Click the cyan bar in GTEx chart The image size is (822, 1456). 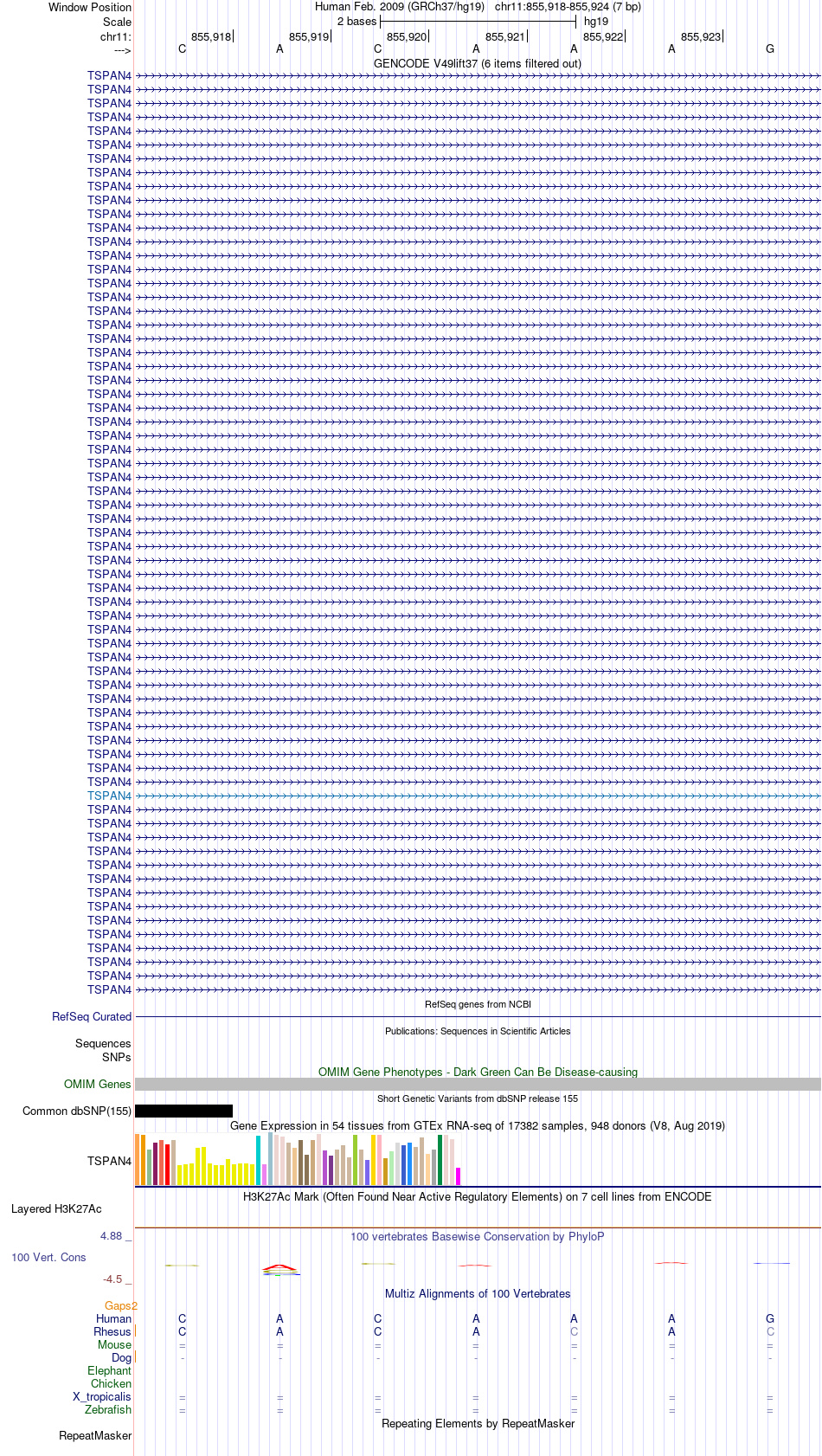pyautogui.click(x=259, y=1160)
